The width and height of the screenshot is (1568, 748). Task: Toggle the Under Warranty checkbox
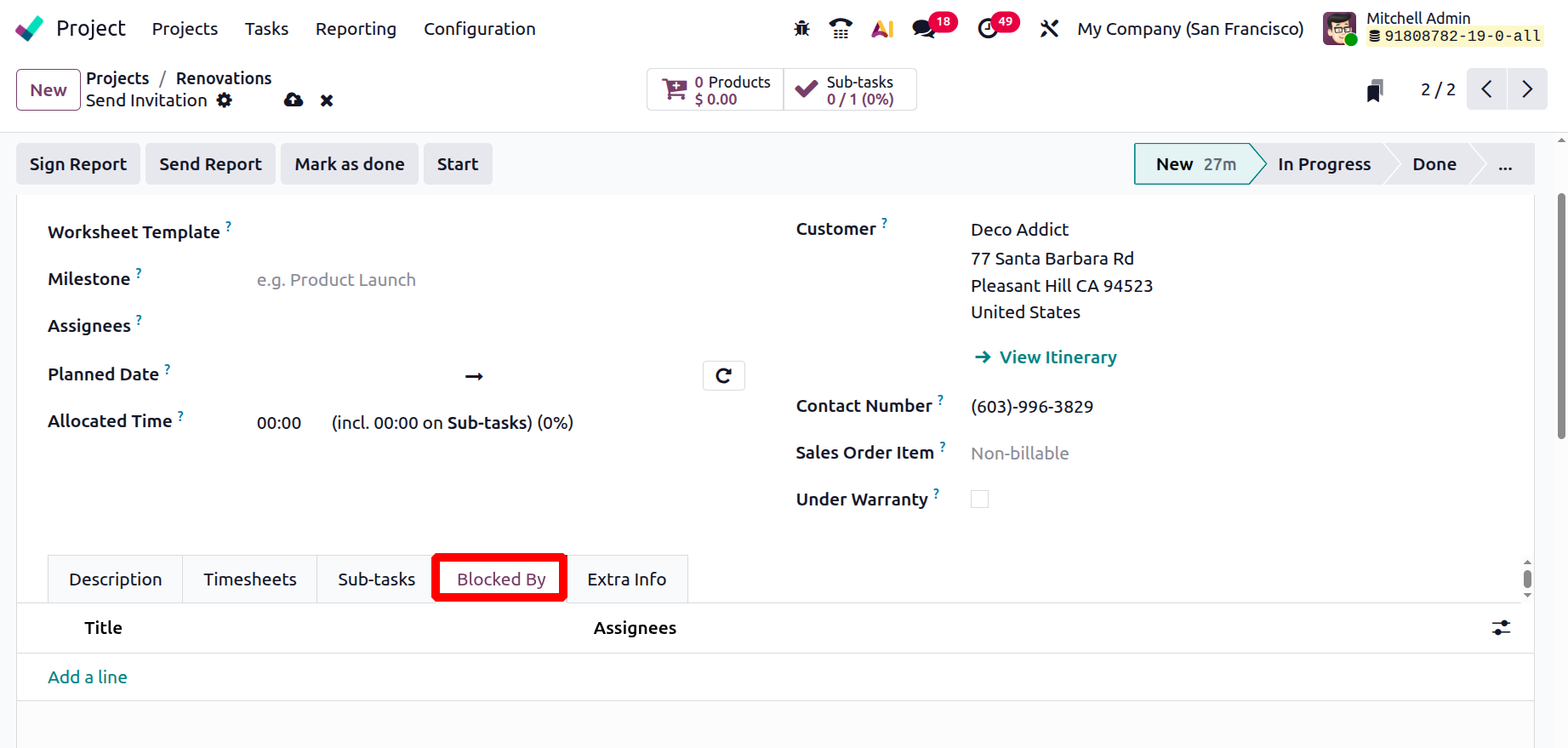pyautogui.click(x=980, y=500)
